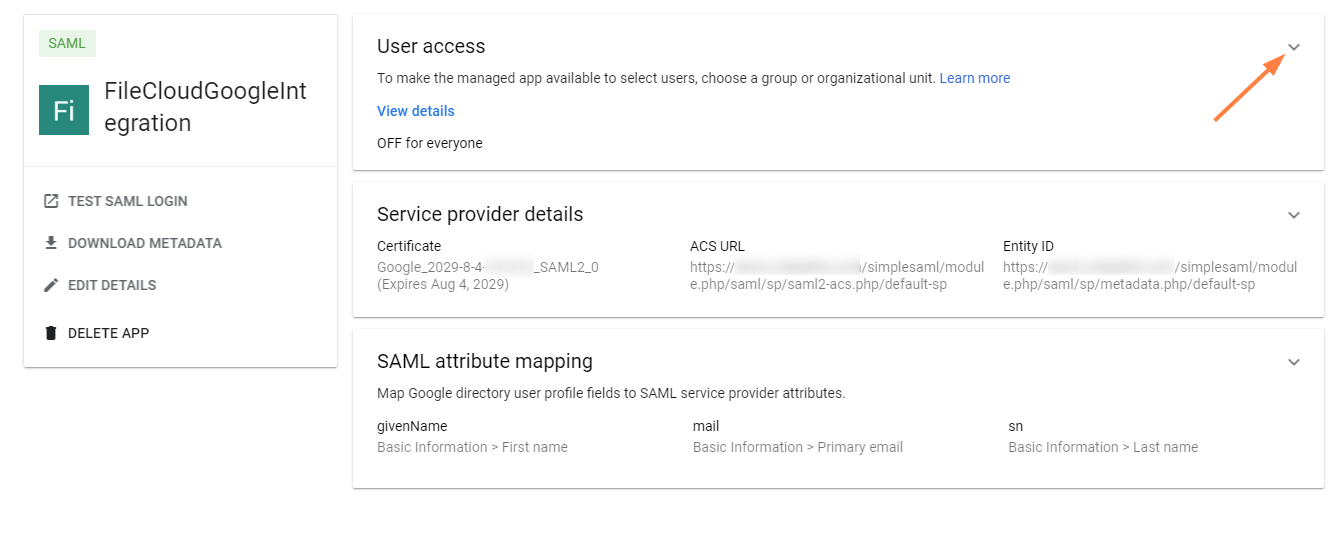Click the OFF for everyone status text
Screen dimensions: 1337x554
(x=429, y=143)
